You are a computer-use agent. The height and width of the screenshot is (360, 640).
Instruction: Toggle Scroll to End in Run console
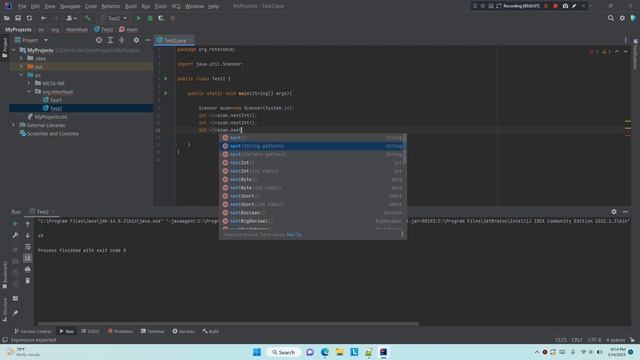[x=28, y=258]
